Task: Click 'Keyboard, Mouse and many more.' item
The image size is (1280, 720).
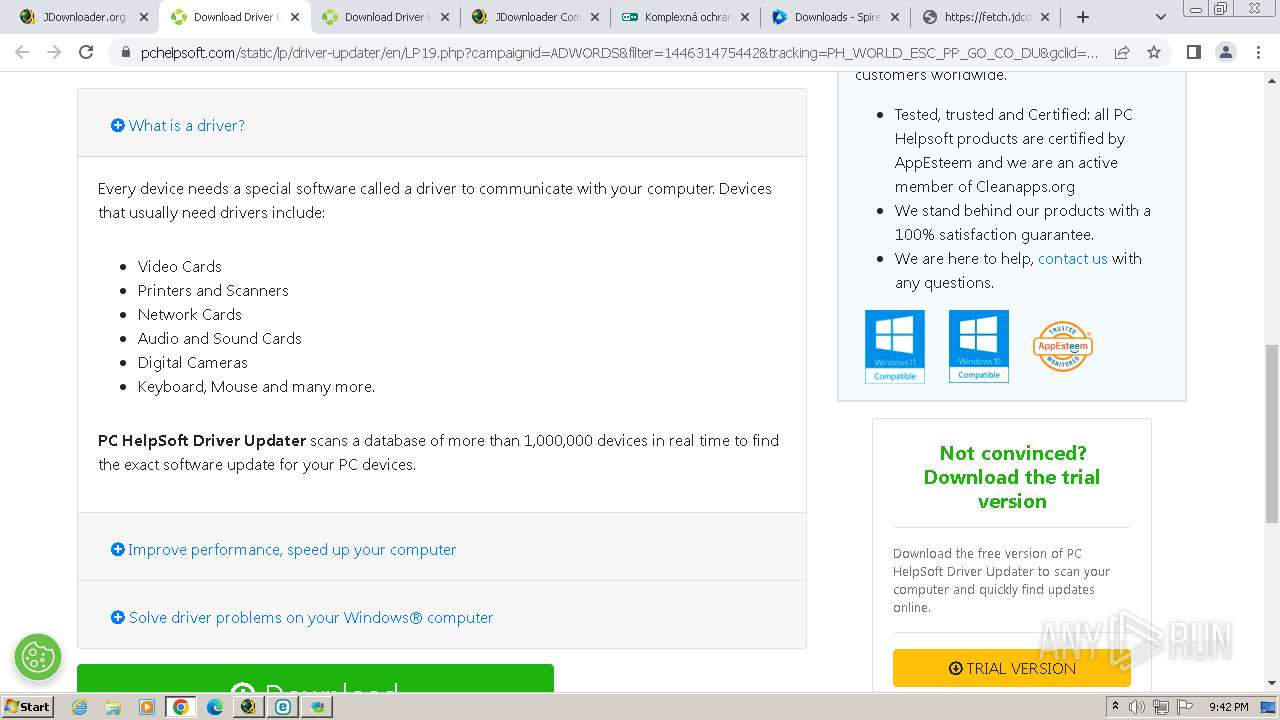Action: point(257,386)
